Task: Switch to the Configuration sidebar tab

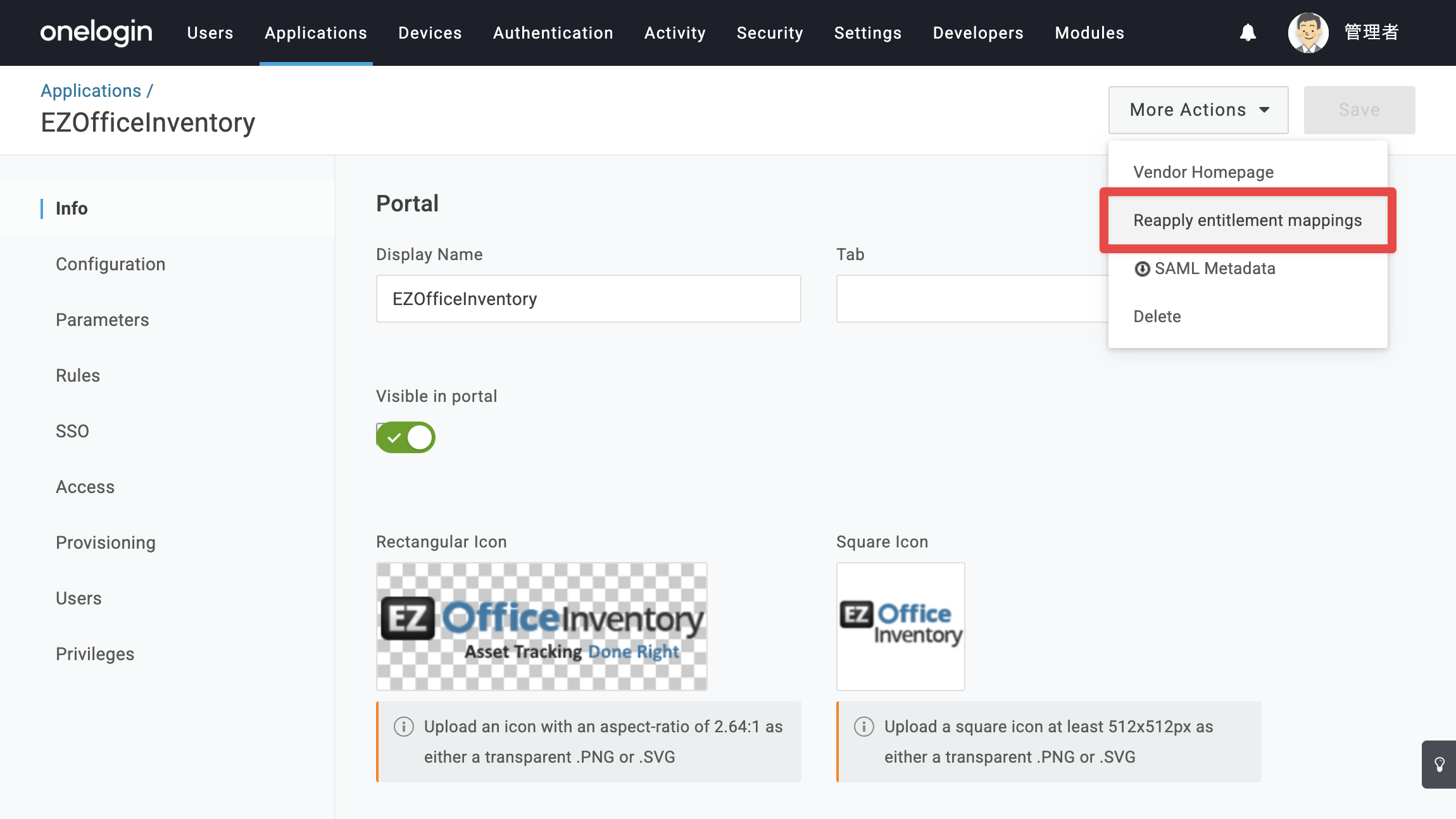Action: click(x=167, y=264)
